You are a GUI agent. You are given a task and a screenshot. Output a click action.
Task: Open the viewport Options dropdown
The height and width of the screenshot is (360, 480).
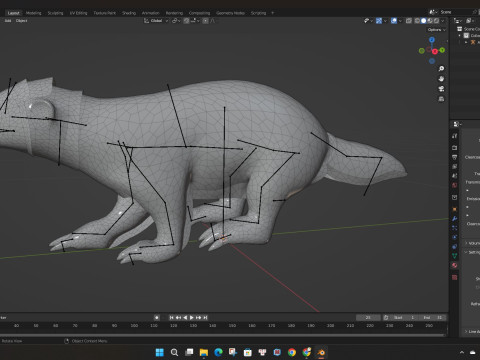point(436,30)
